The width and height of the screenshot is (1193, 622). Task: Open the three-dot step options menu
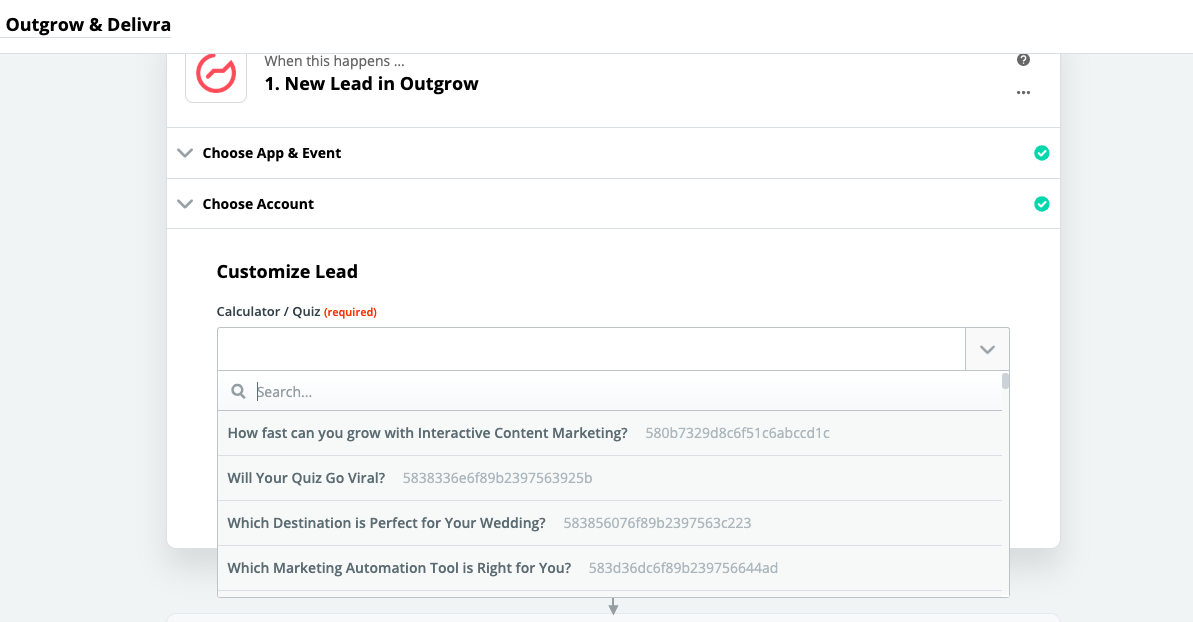1023,93
